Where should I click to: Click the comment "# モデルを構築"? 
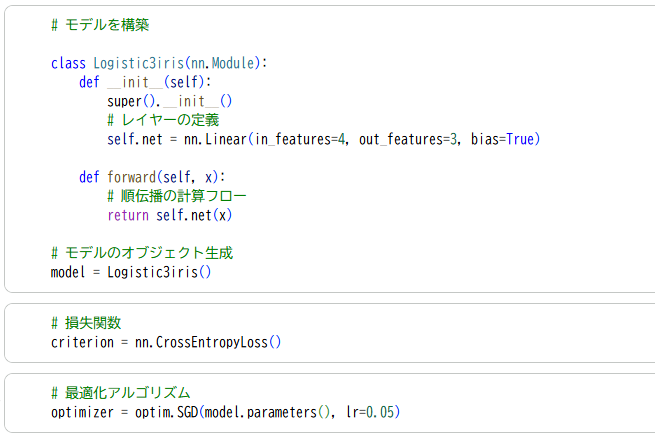coord(100,25)
